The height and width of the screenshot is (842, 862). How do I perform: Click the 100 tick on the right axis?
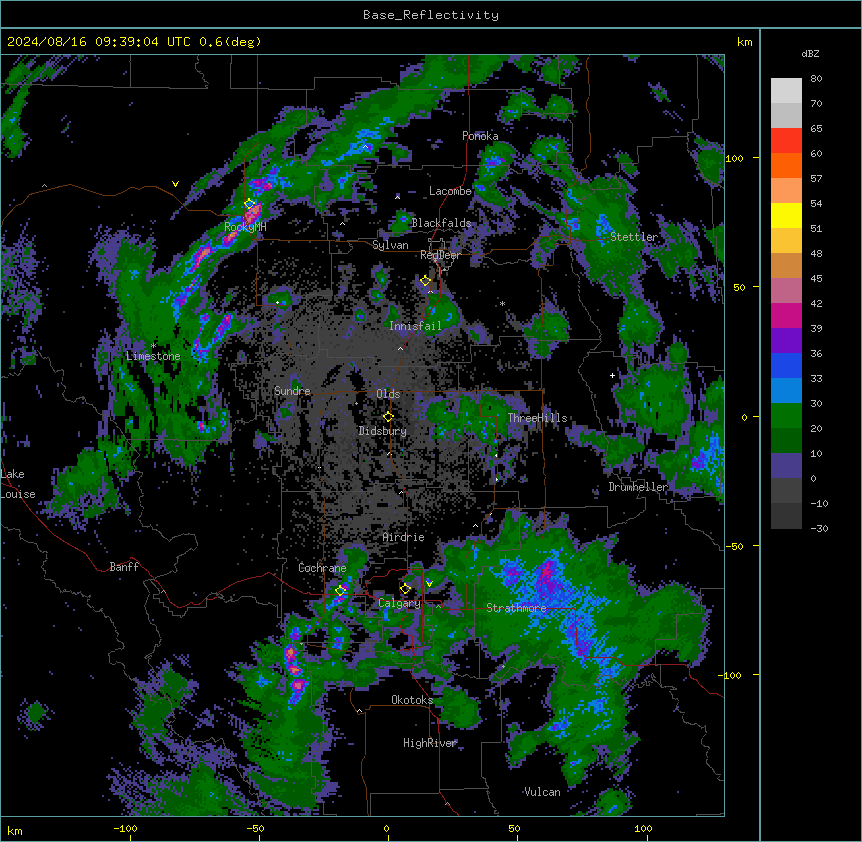[734, 158]
